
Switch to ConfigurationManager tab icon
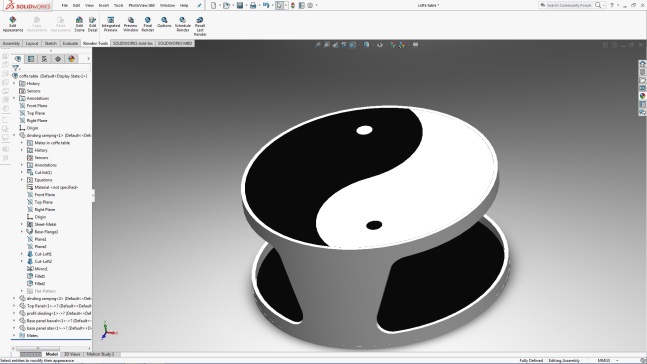pos(44,59)
